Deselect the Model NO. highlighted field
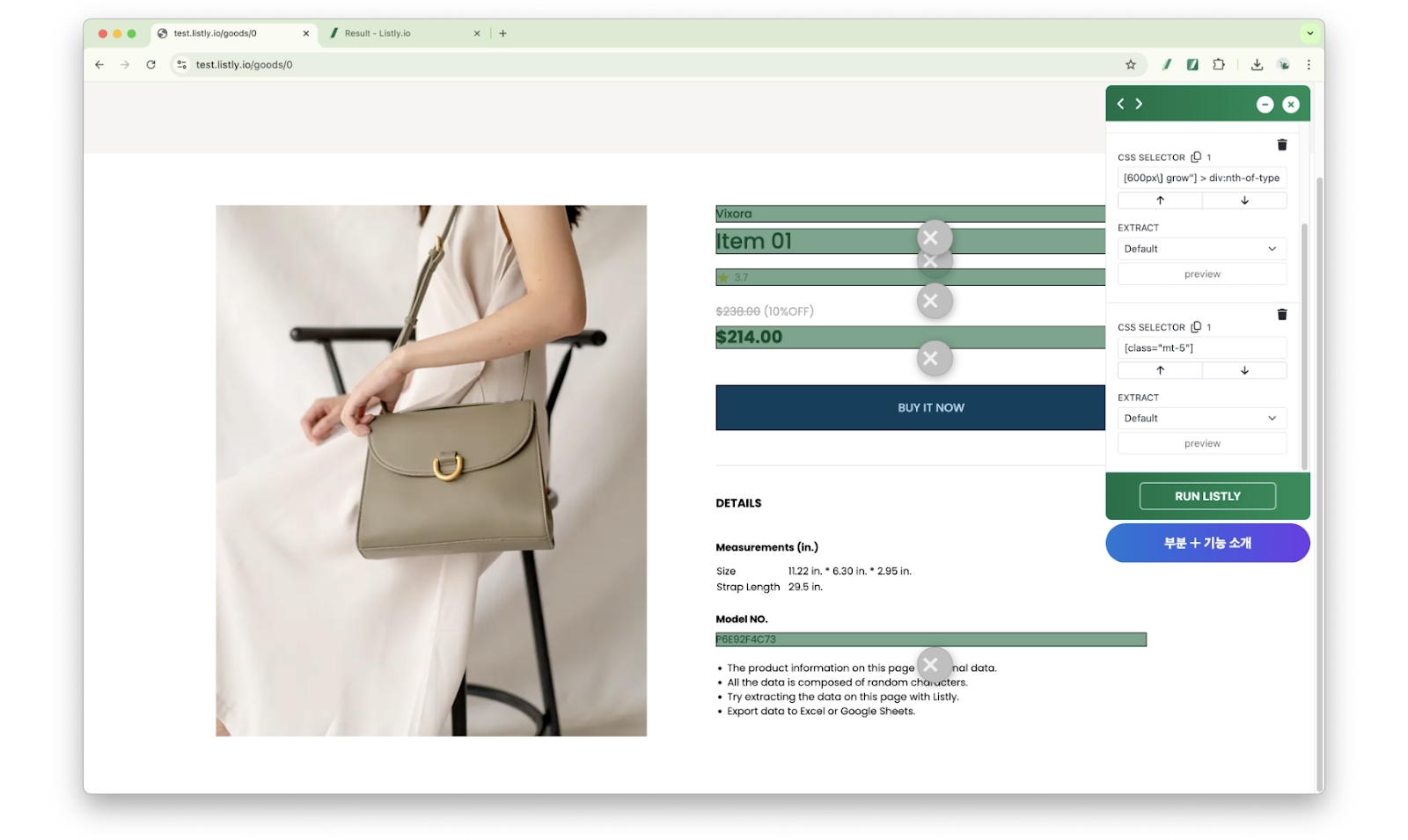Viewport: 1408px width, 840px height. (x=934, y=665)
